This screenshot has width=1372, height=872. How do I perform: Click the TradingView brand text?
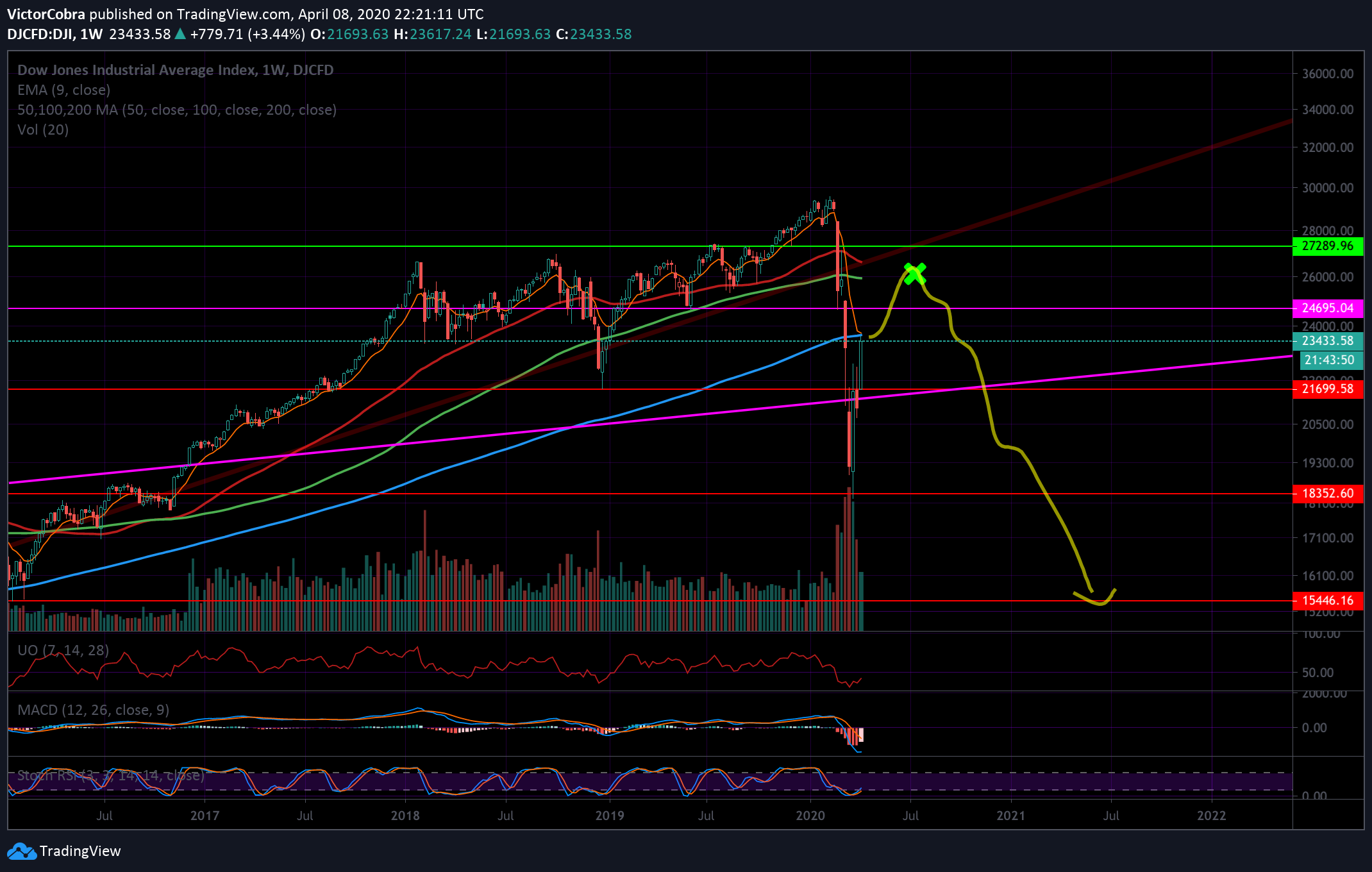[x=80, y=851]
